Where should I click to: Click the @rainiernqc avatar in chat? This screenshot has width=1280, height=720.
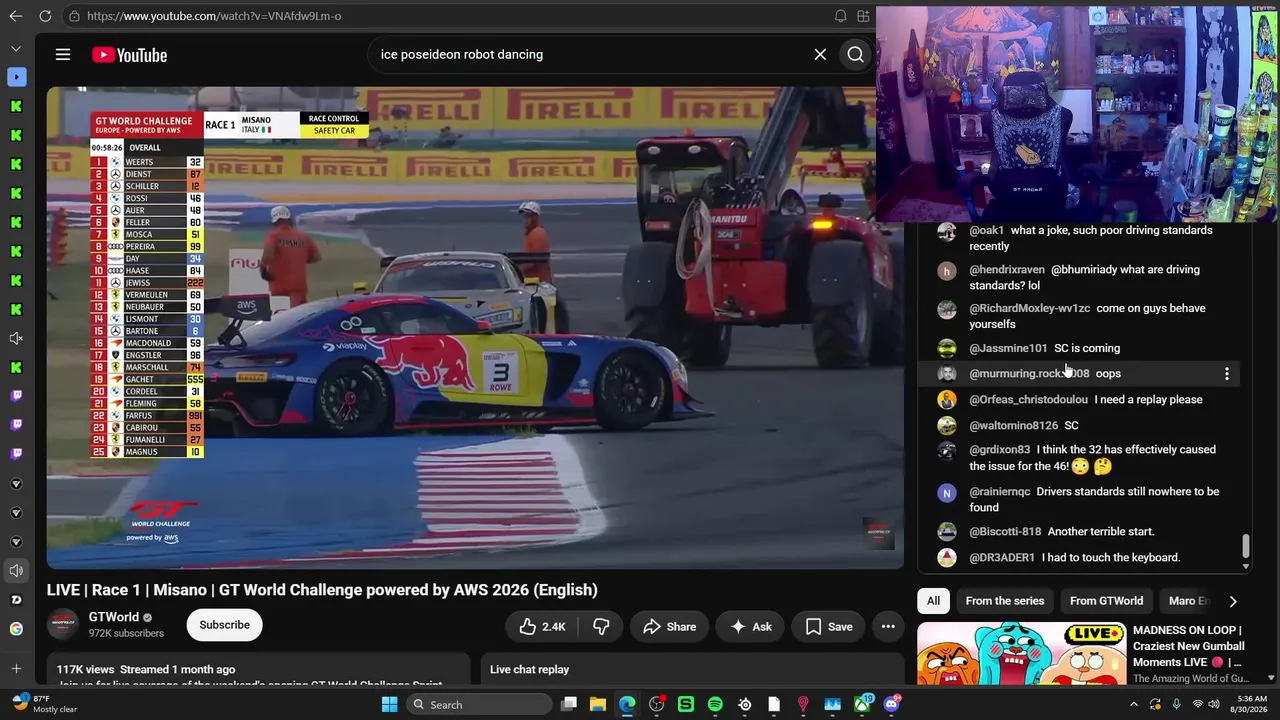(x=947, y=494)
